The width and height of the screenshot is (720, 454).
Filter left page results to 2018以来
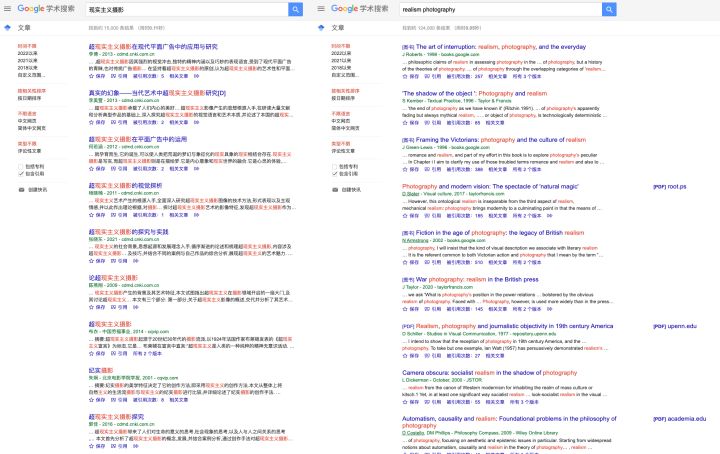click(x=28, y=67)
